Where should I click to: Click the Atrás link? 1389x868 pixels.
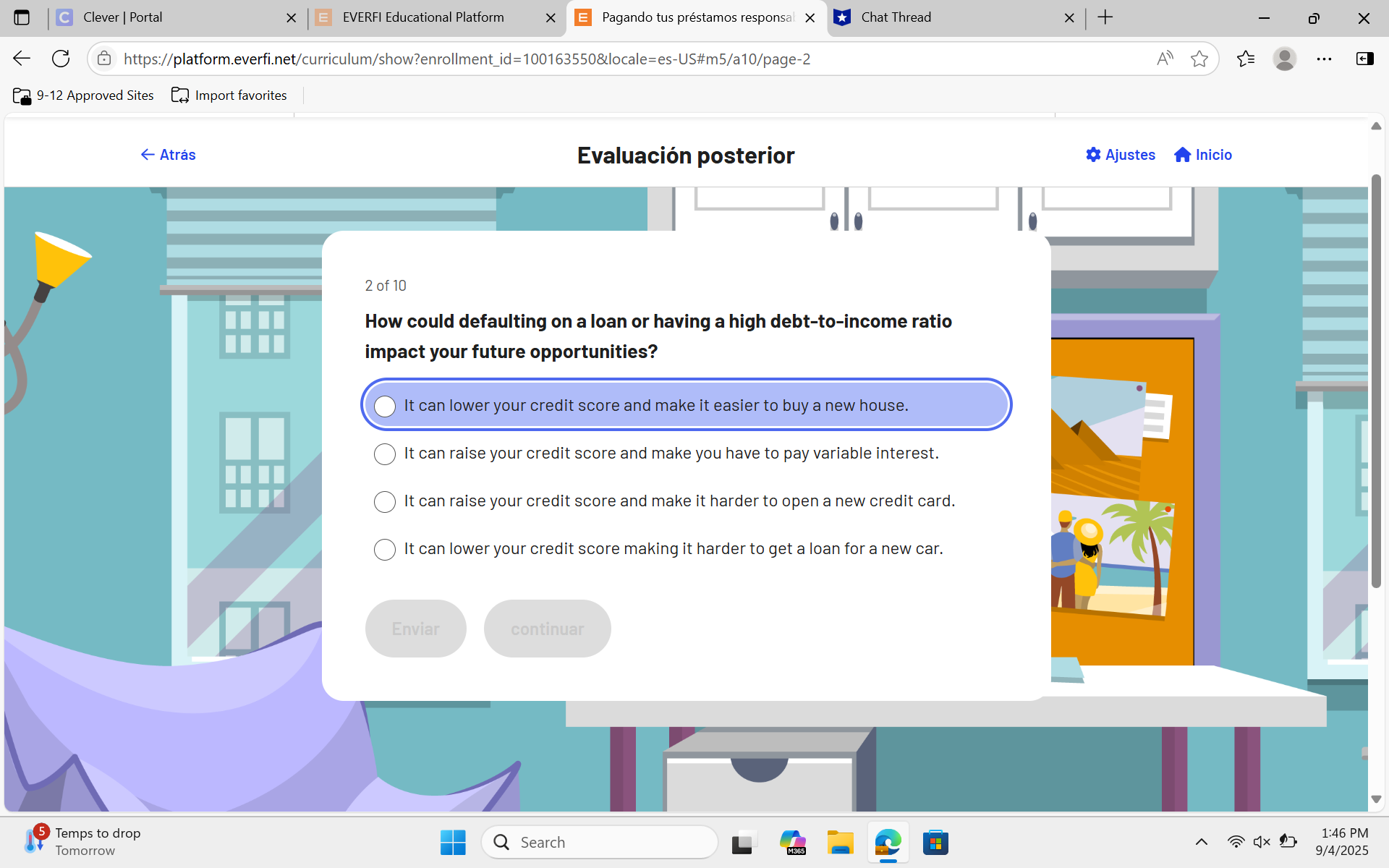click(167, 154)
